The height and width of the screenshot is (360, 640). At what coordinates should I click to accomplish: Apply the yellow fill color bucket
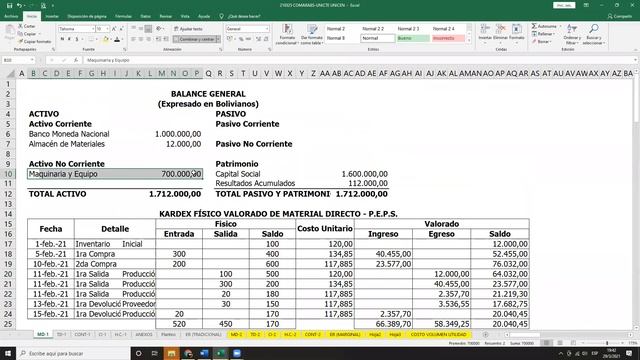click(x=106, y=39)
